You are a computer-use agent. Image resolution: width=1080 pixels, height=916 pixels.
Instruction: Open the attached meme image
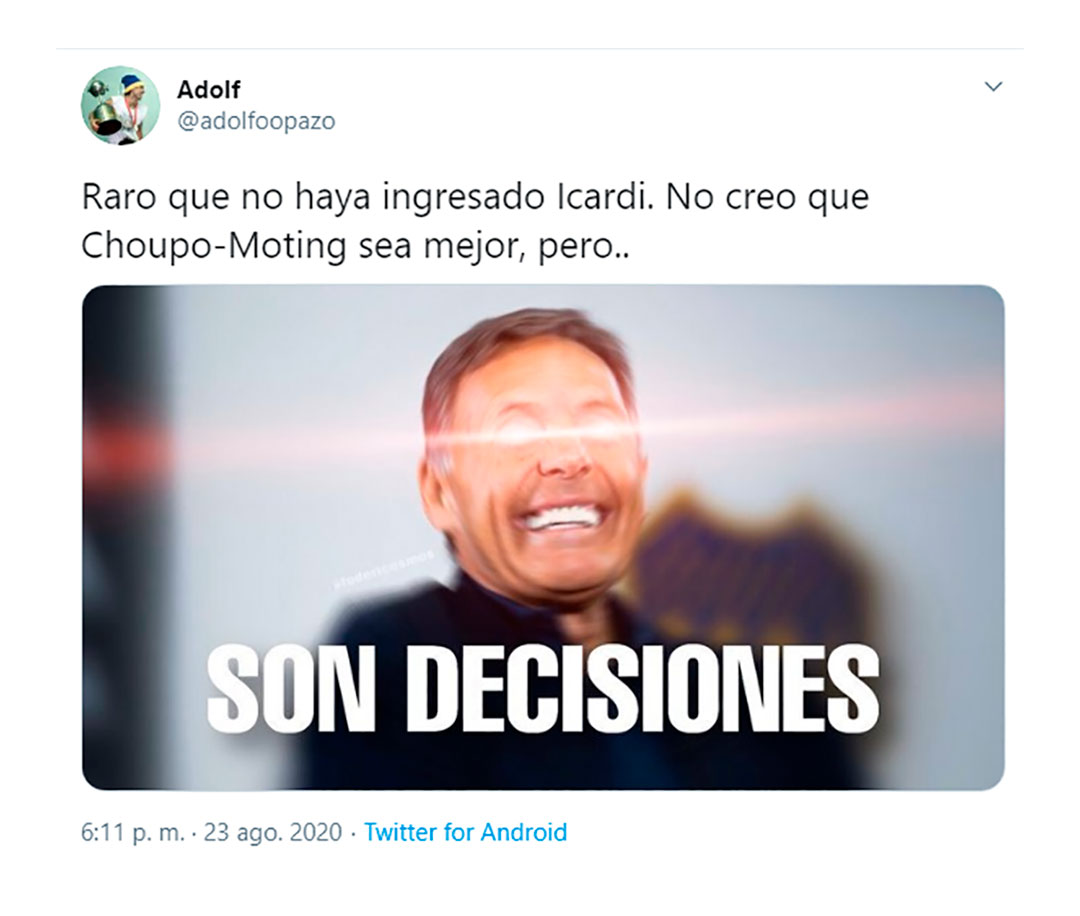(x=543, y=537)
